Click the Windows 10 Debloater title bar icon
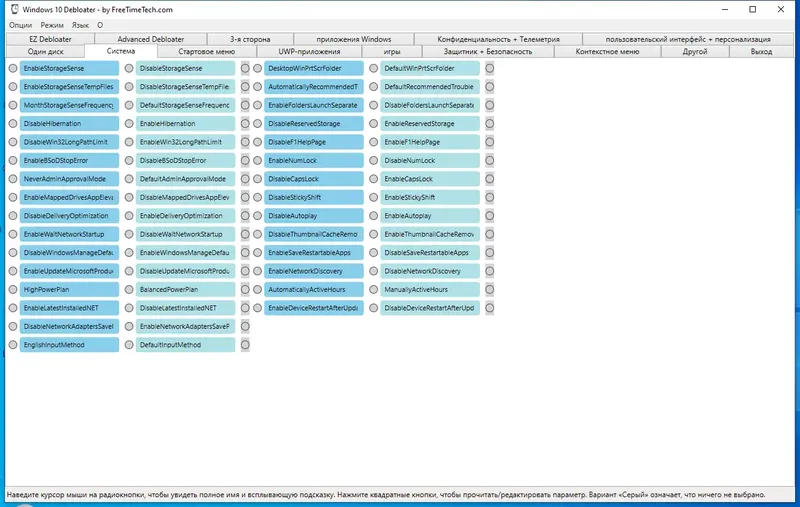Viewport: 800px width, 507px height. click(x=15, y=9)
